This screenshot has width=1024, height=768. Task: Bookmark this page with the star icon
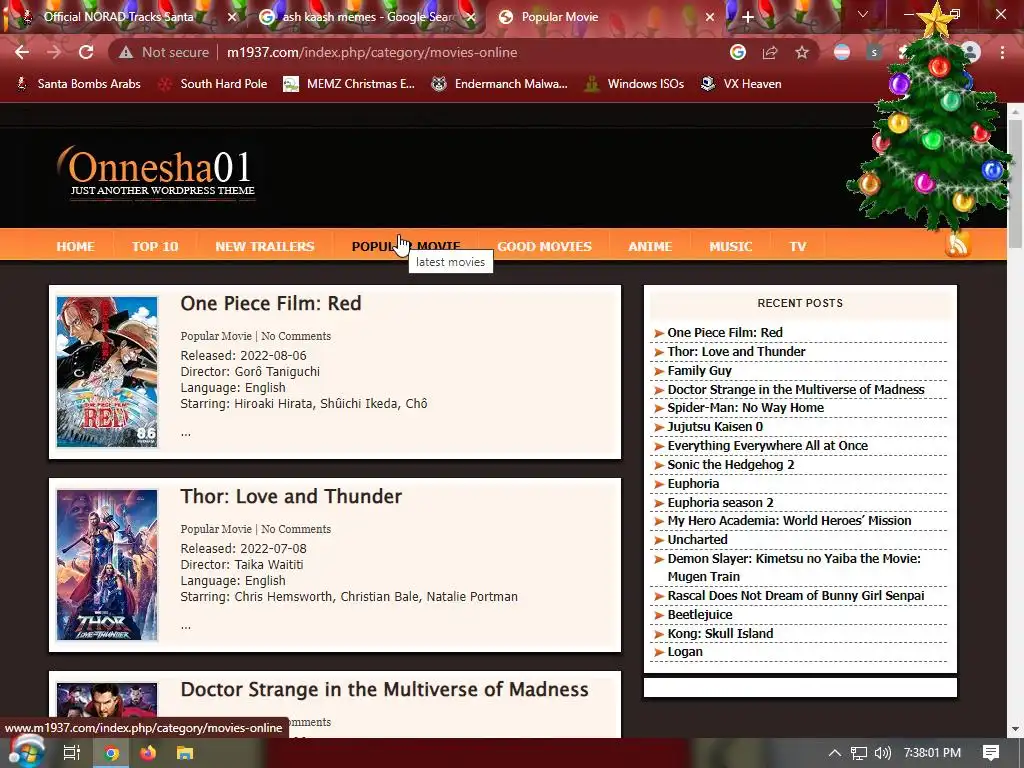point(802,52)
